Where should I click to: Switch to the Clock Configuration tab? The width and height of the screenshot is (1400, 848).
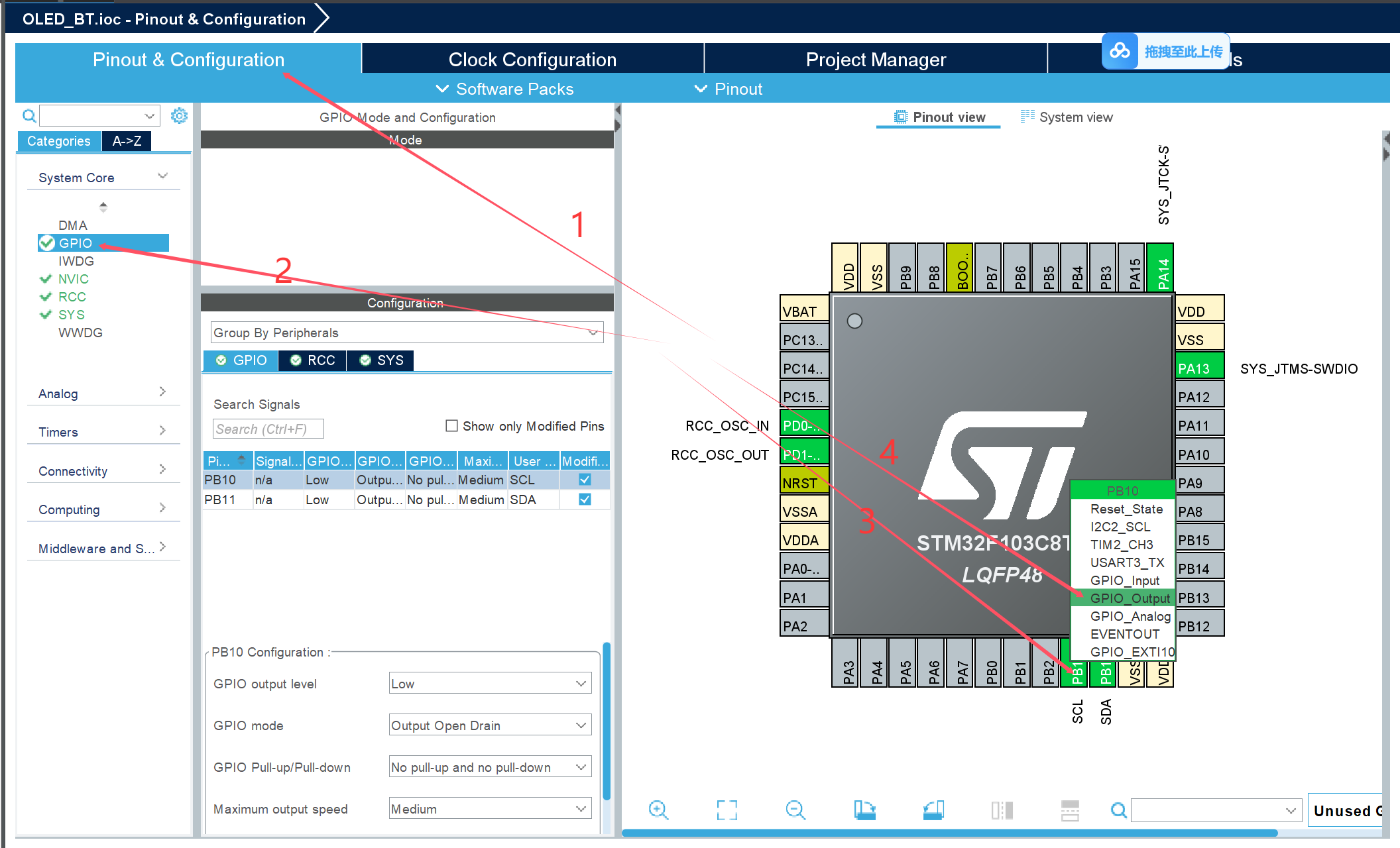532,60
